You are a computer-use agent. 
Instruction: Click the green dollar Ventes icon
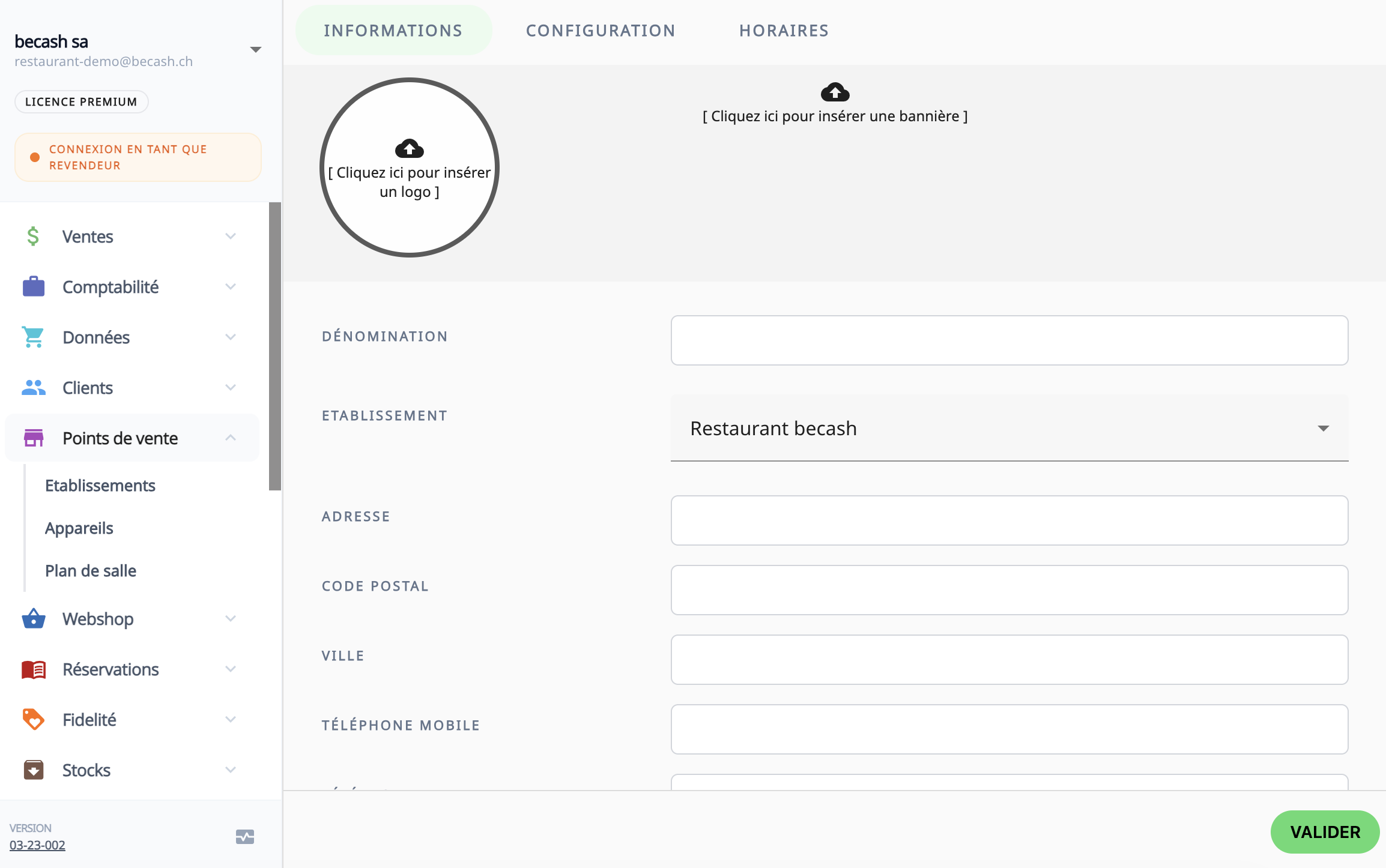pos(33,237)
